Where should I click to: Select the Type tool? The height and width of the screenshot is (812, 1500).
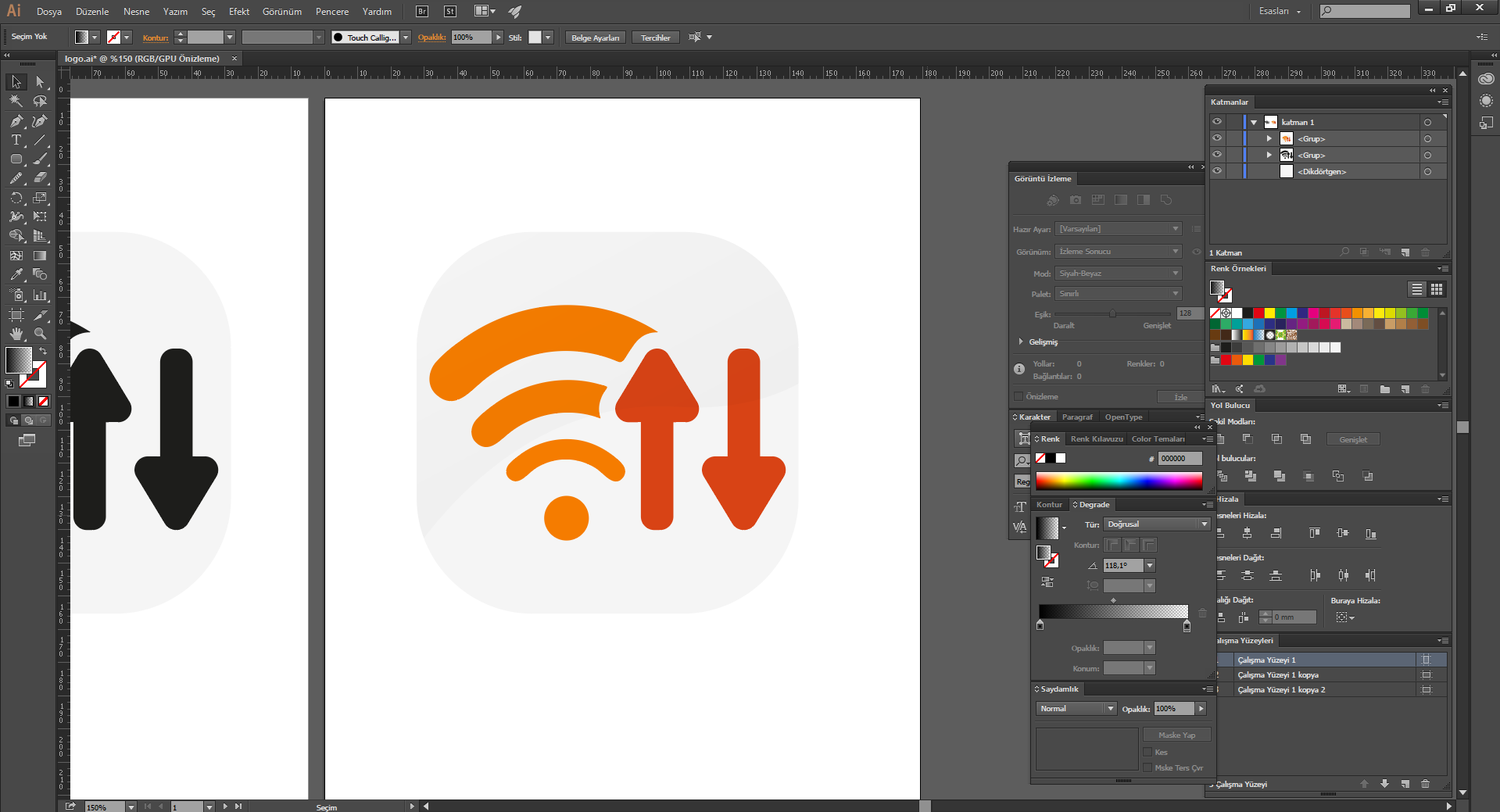[16, 141]
